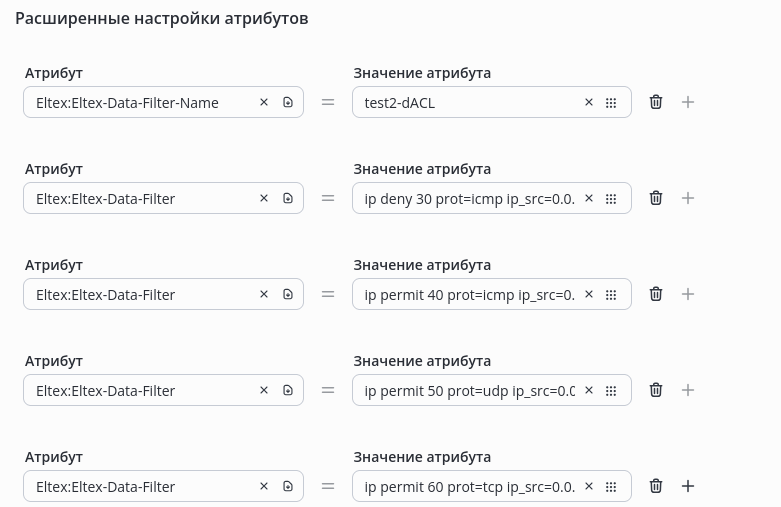The height and width of the screenshot is (507, 781).
Task: Click trash icon beside "ip permit 60" value
Action: click(x=656, y=486)
